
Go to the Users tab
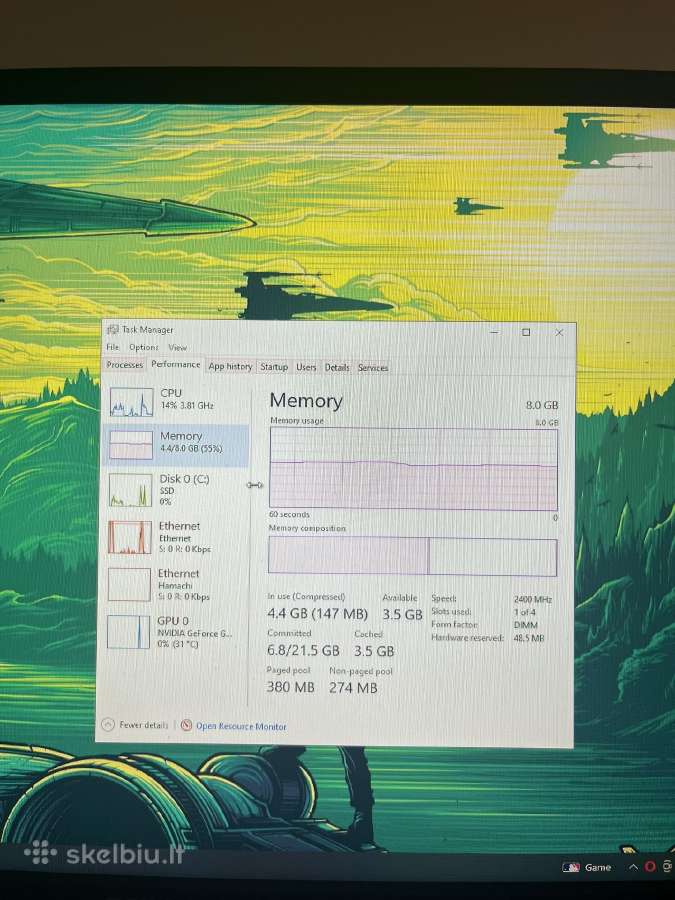[x=306, y=367]
